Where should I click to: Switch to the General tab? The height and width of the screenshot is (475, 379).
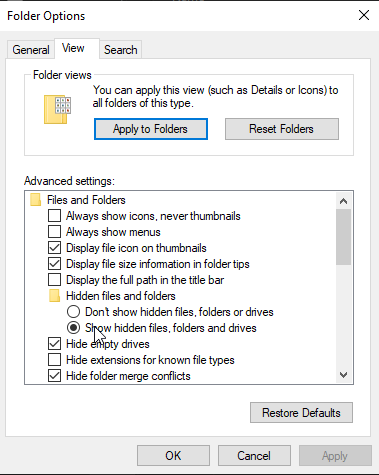coord(31,50)
